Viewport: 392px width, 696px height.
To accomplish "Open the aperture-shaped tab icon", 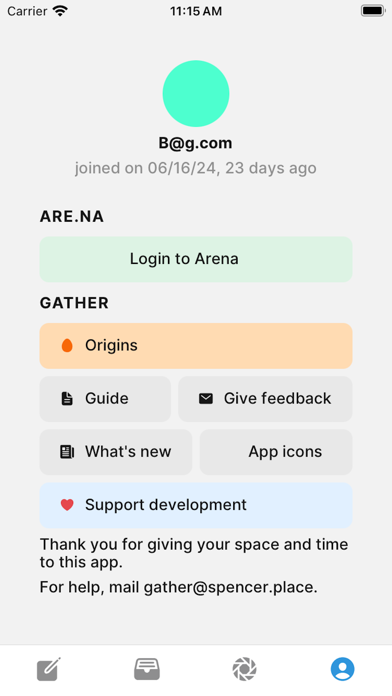I will 245,669.
